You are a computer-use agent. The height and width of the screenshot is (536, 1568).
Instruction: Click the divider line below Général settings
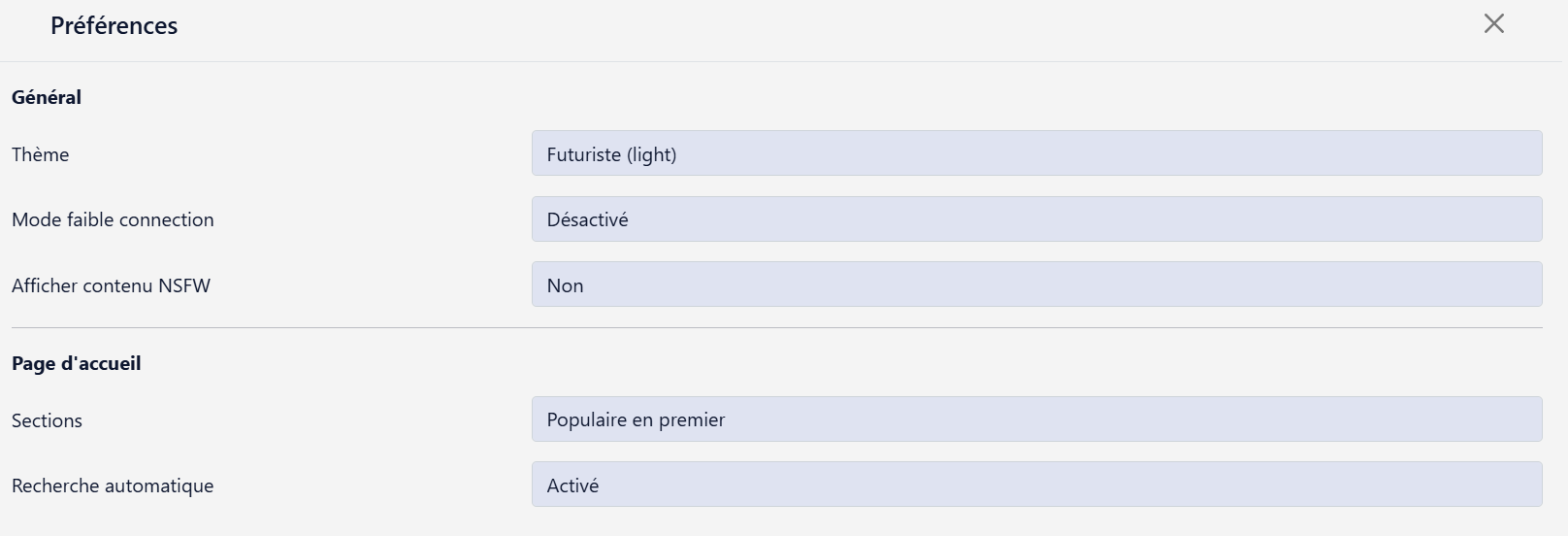pos(776,328)
